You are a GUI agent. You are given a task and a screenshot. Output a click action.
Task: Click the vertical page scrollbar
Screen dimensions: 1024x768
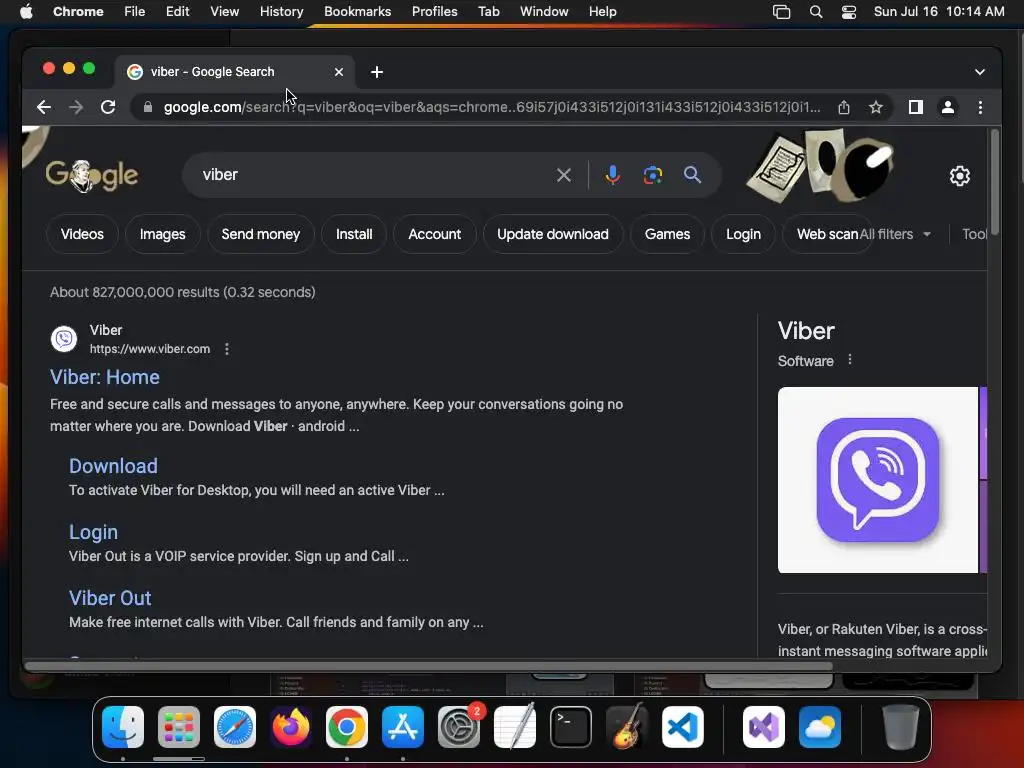pyautogui.click(x=994, y=183)
